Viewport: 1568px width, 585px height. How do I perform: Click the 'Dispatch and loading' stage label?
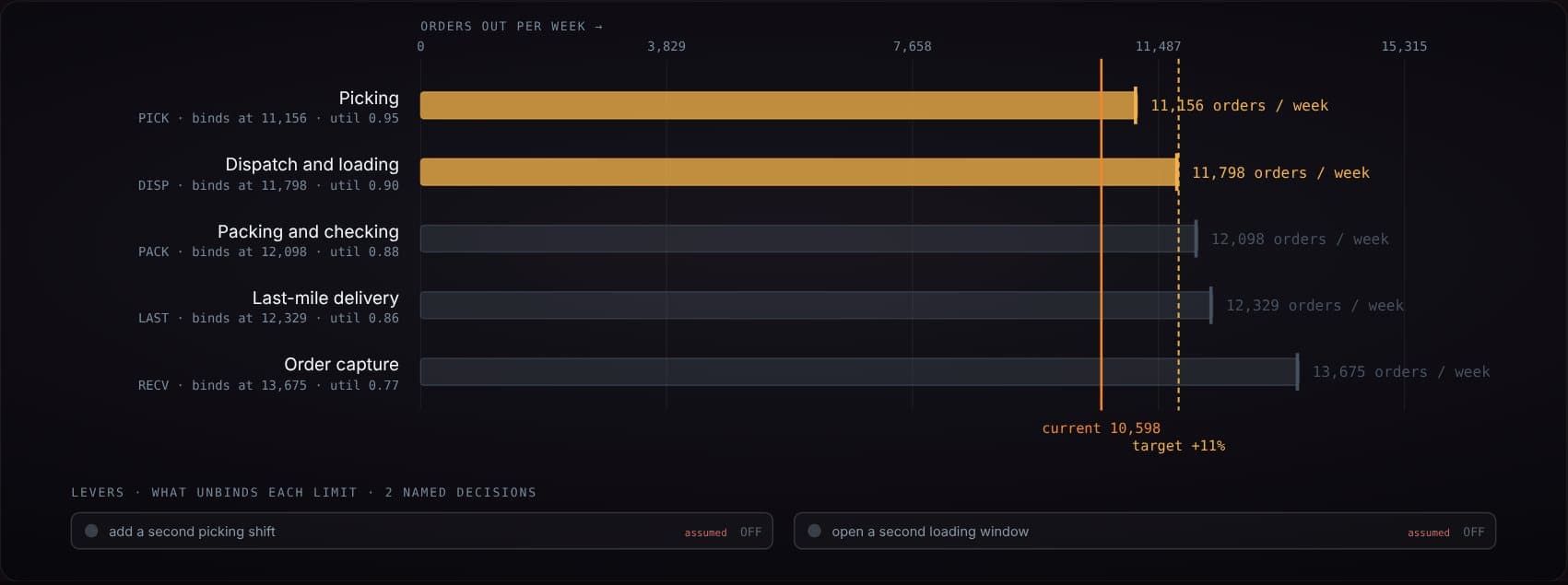[x=312, y=164]
